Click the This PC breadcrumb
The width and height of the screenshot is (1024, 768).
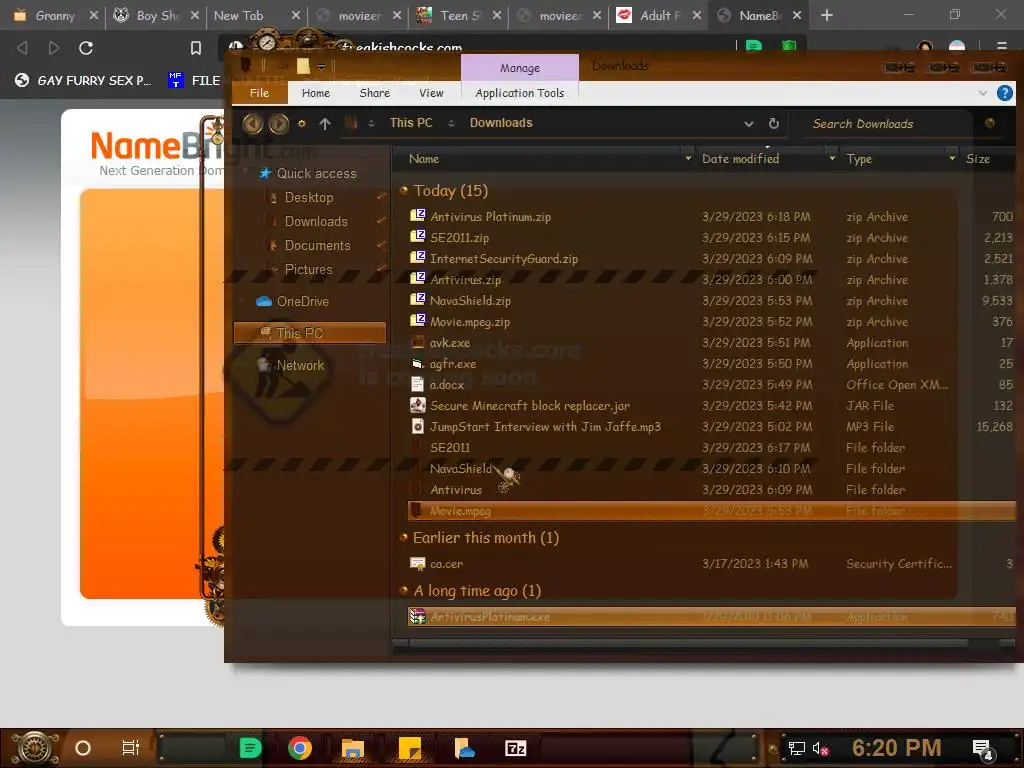[411, 123]
